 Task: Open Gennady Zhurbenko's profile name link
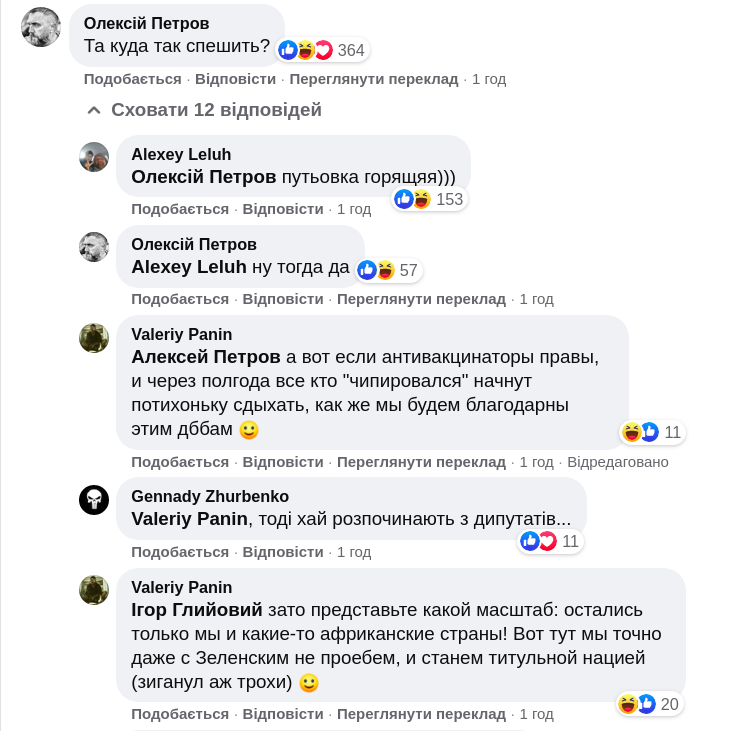(x=210, y=497)
